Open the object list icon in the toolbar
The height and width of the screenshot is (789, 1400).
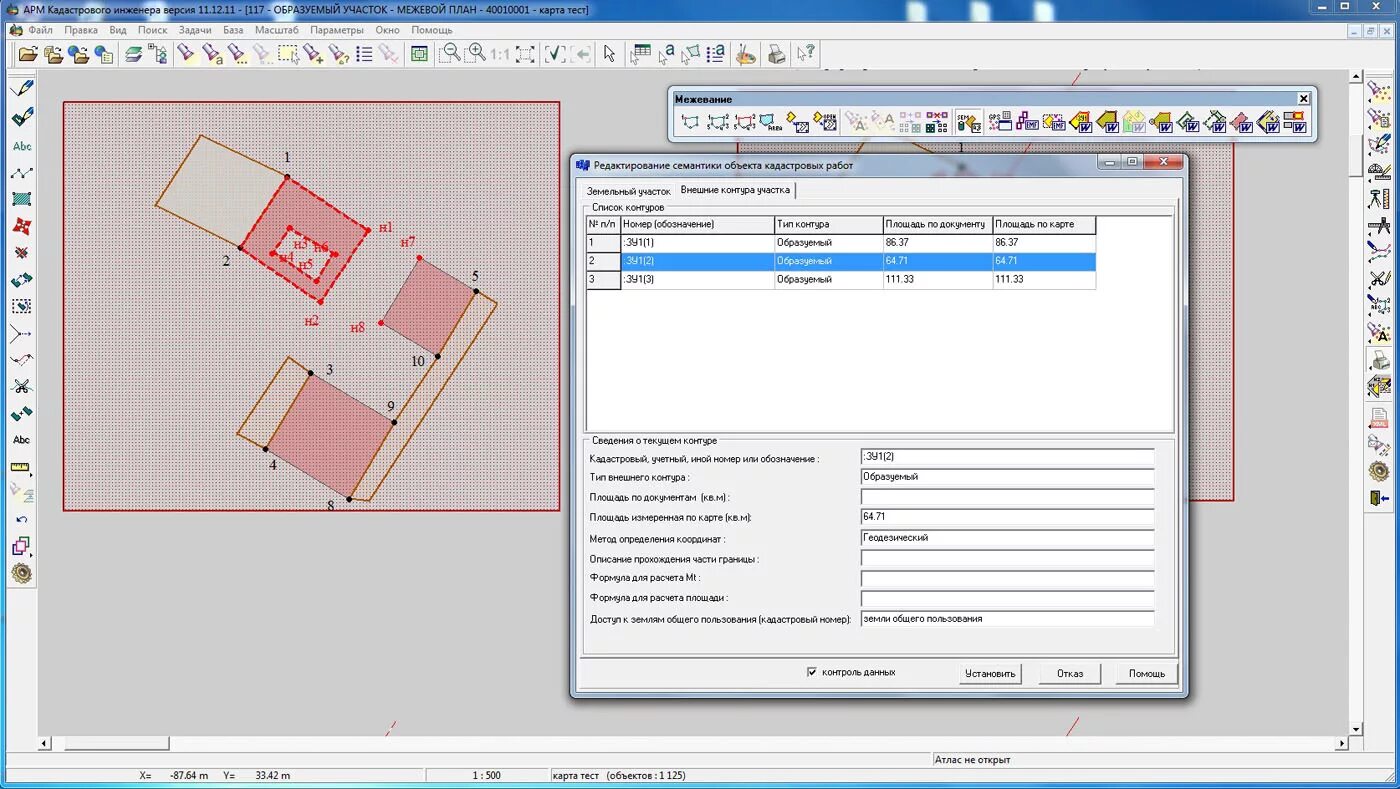coord(364,54)
